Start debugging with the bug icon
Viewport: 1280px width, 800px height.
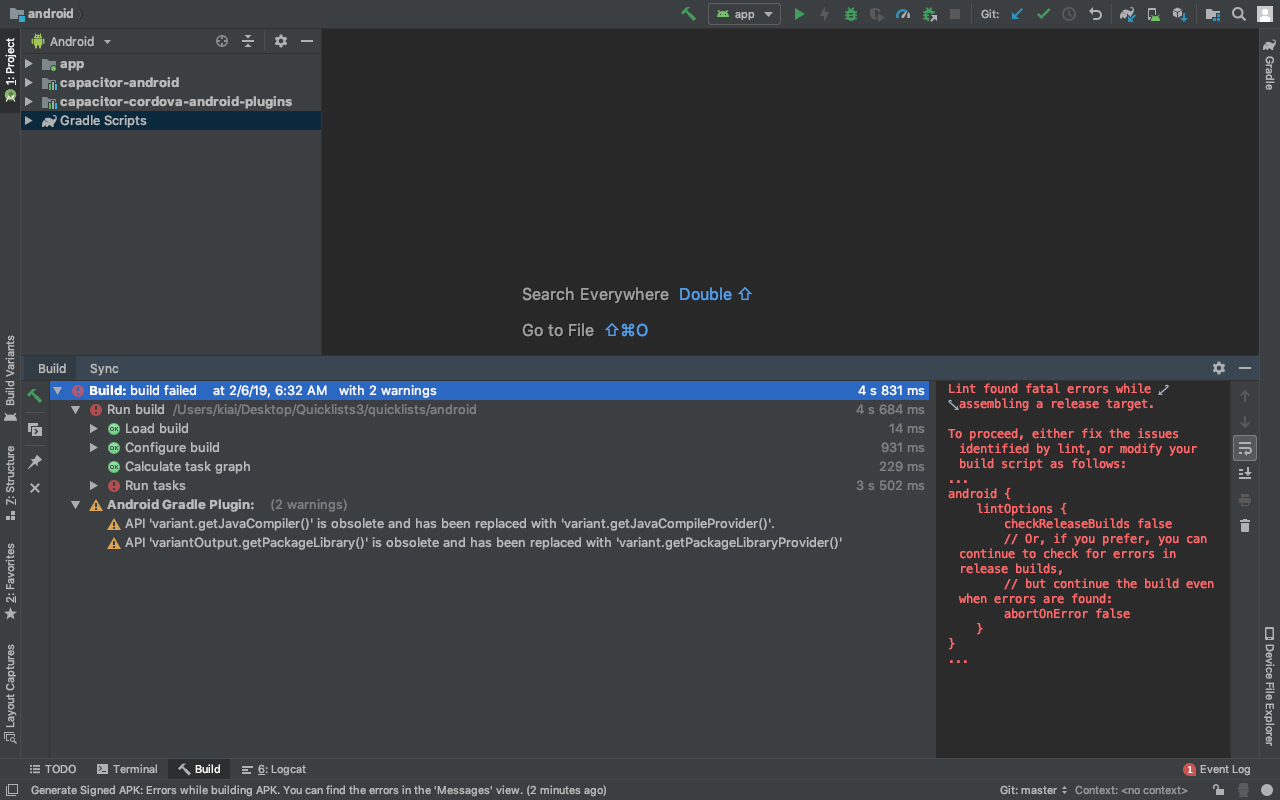coord(850,14)
